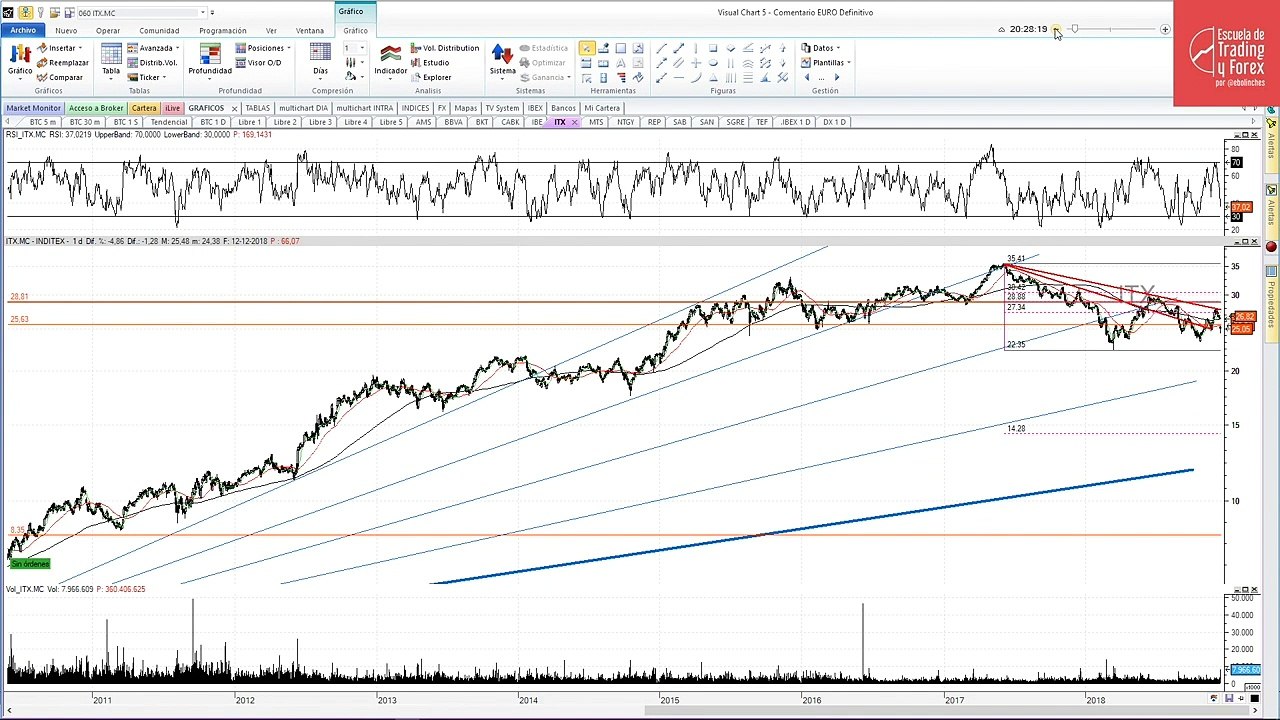Switch to the BBVA chart tab
Screen dimensions: 1280x720
tap(453, 122)
